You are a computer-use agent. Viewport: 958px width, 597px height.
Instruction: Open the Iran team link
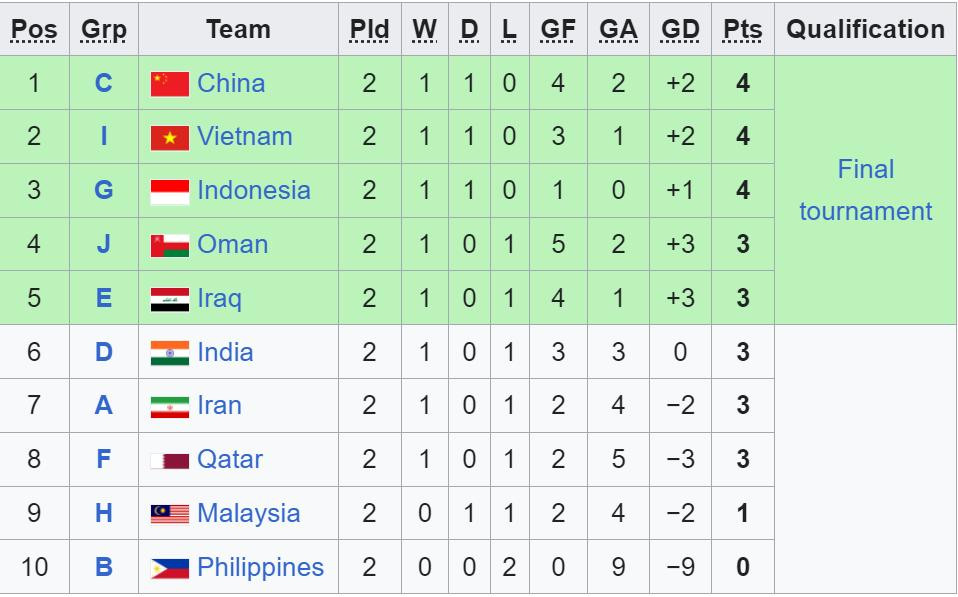pos(219,405)
